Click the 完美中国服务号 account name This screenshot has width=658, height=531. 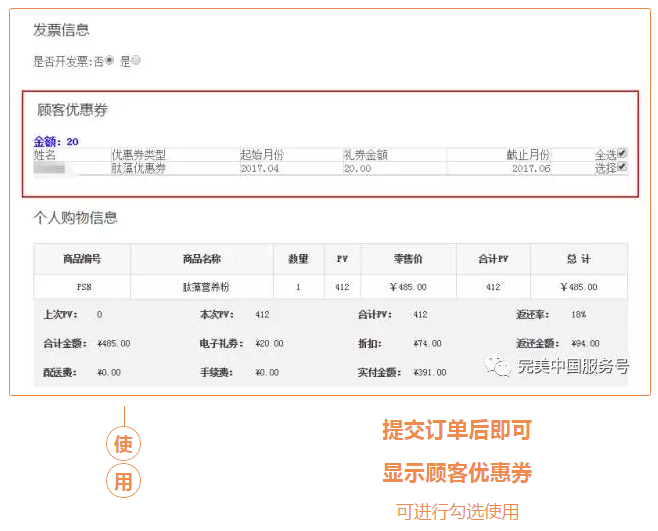click(x=572, y=367)
